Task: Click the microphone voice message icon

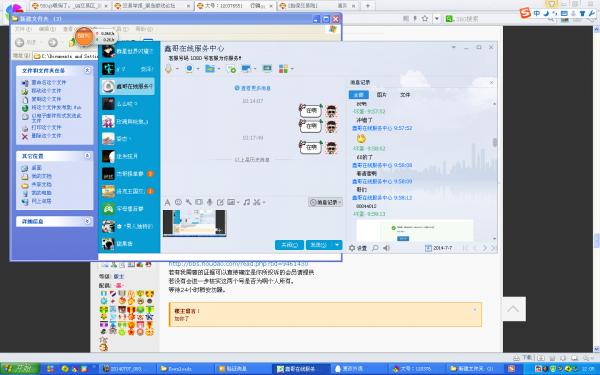Action: pyautogui.click(x=209, y=202)
